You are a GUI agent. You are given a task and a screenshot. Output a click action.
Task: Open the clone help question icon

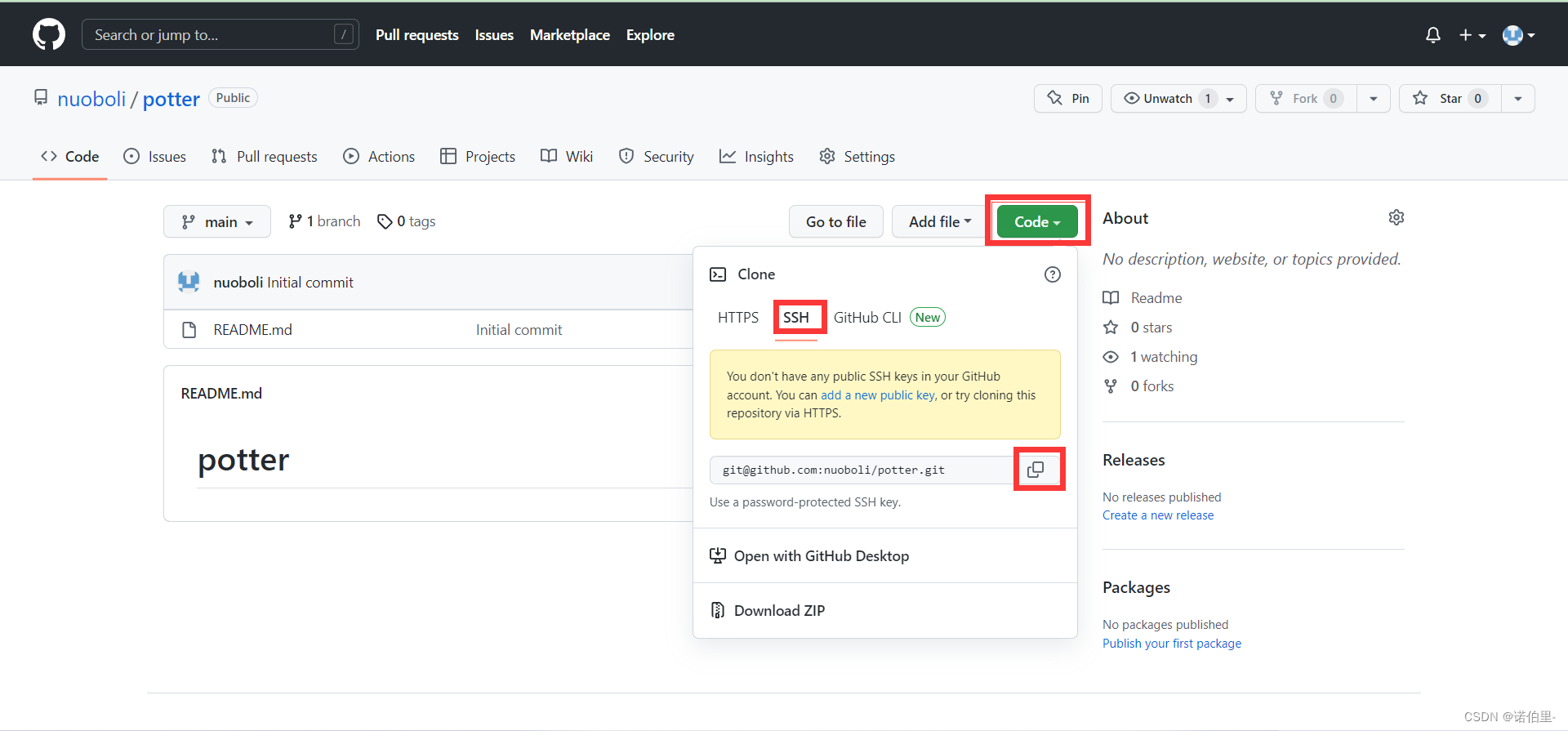click(1052, 274)
